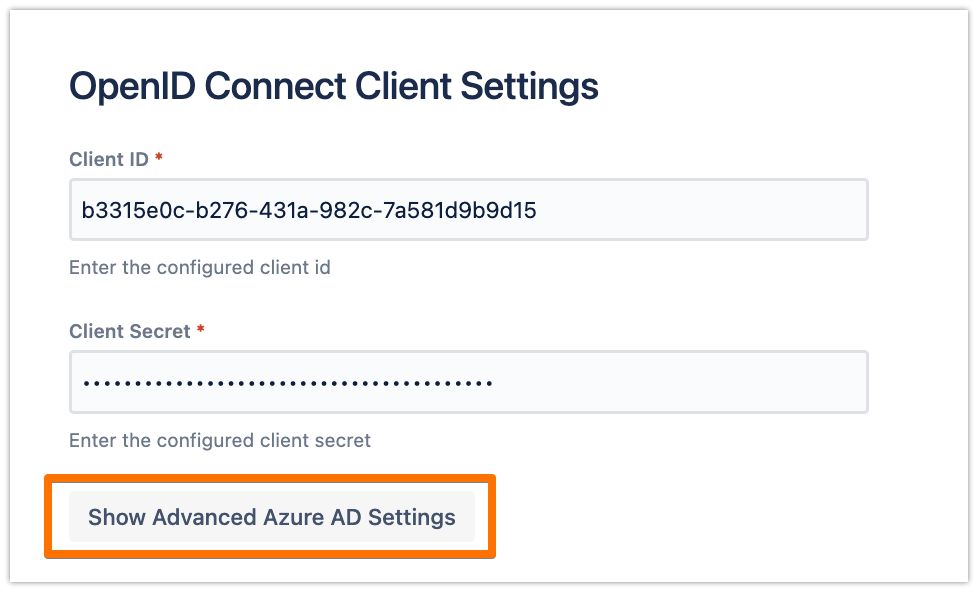This screenshot has width=978, height=592.
Task: Expand the advanced Azure AD settings section
Action: (271, 517)
